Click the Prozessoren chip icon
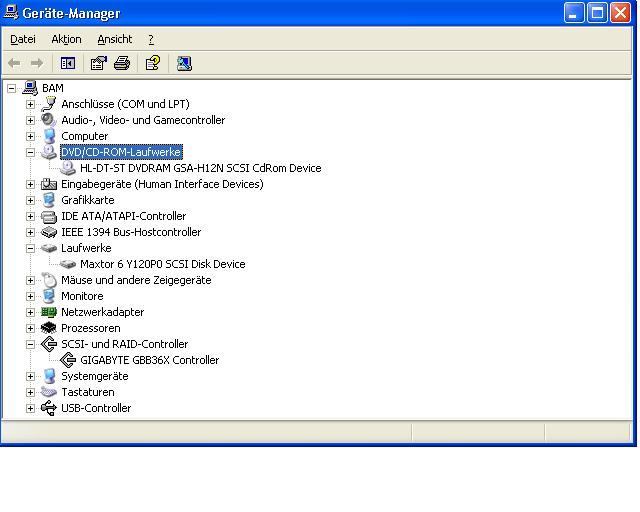 49,328
